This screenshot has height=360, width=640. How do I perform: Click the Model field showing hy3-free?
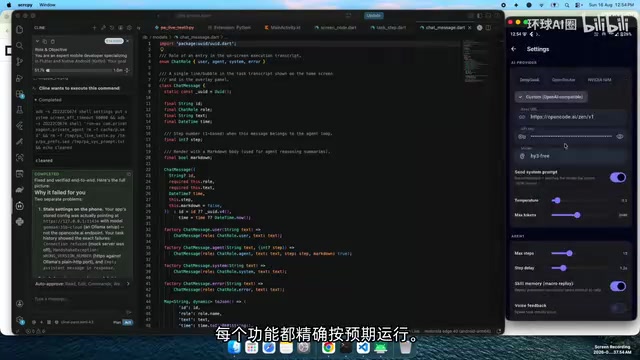click(571, 155)
